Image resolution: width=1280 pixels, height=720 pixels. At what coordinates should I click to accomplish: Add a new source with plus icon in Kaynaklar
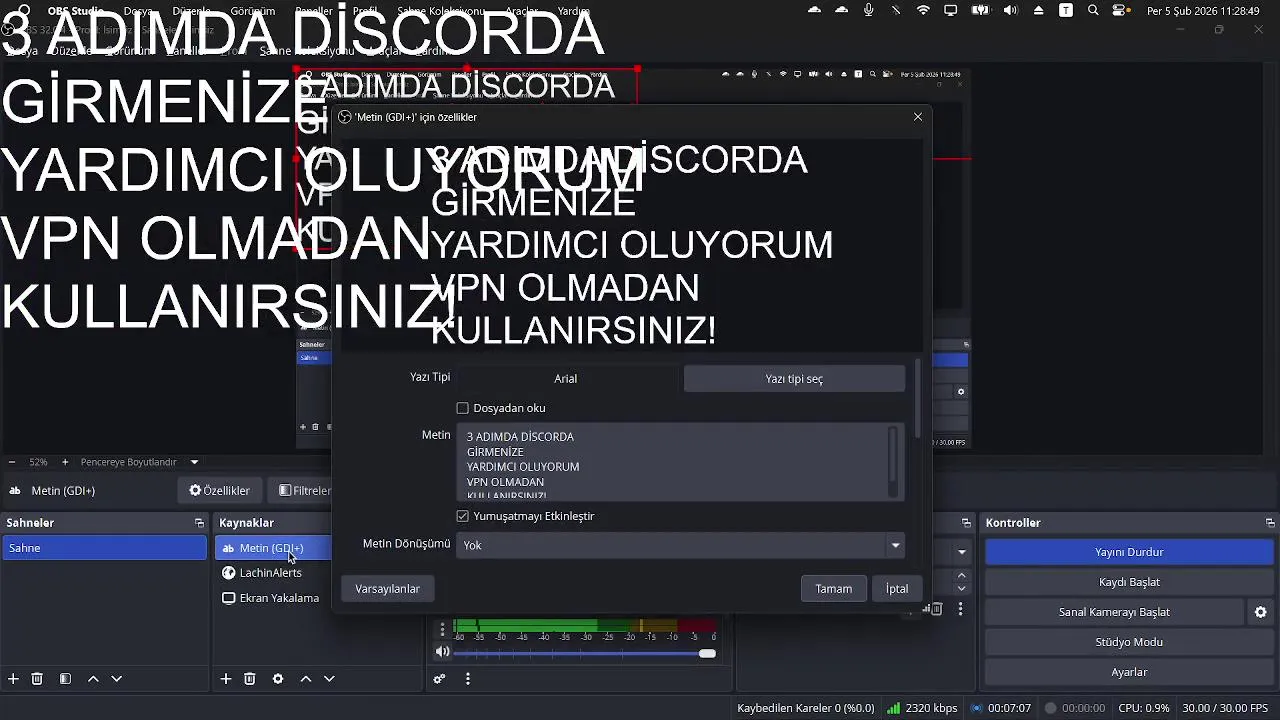click(226, 679)
